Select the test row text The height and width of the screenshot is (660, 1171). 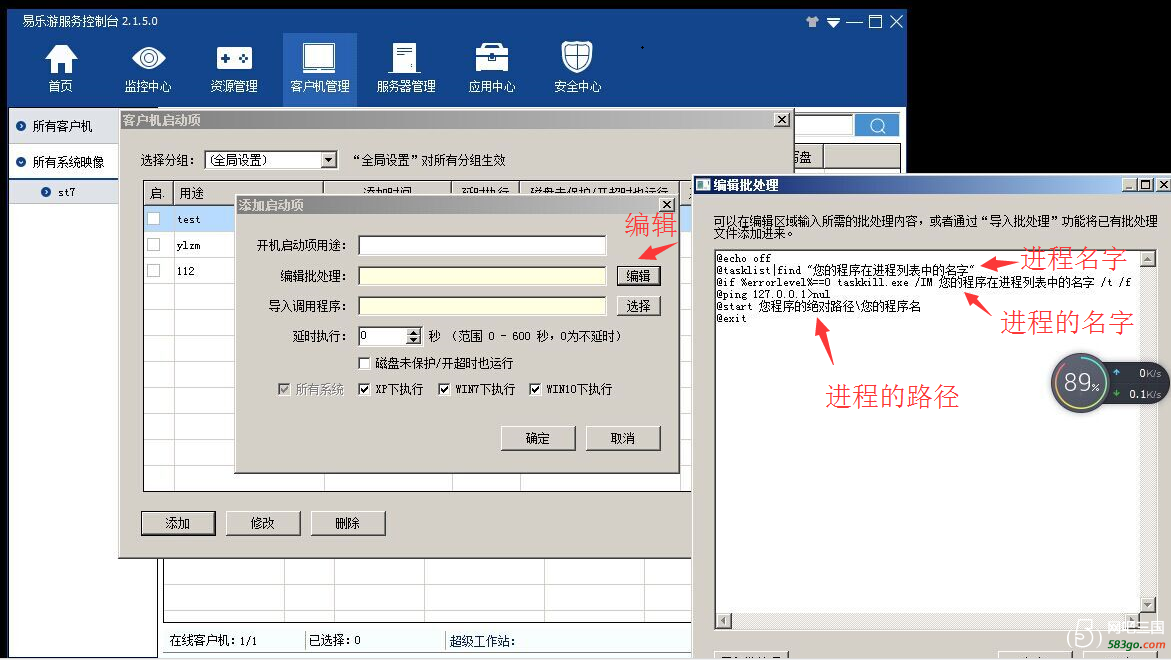(x=188, y=220)
